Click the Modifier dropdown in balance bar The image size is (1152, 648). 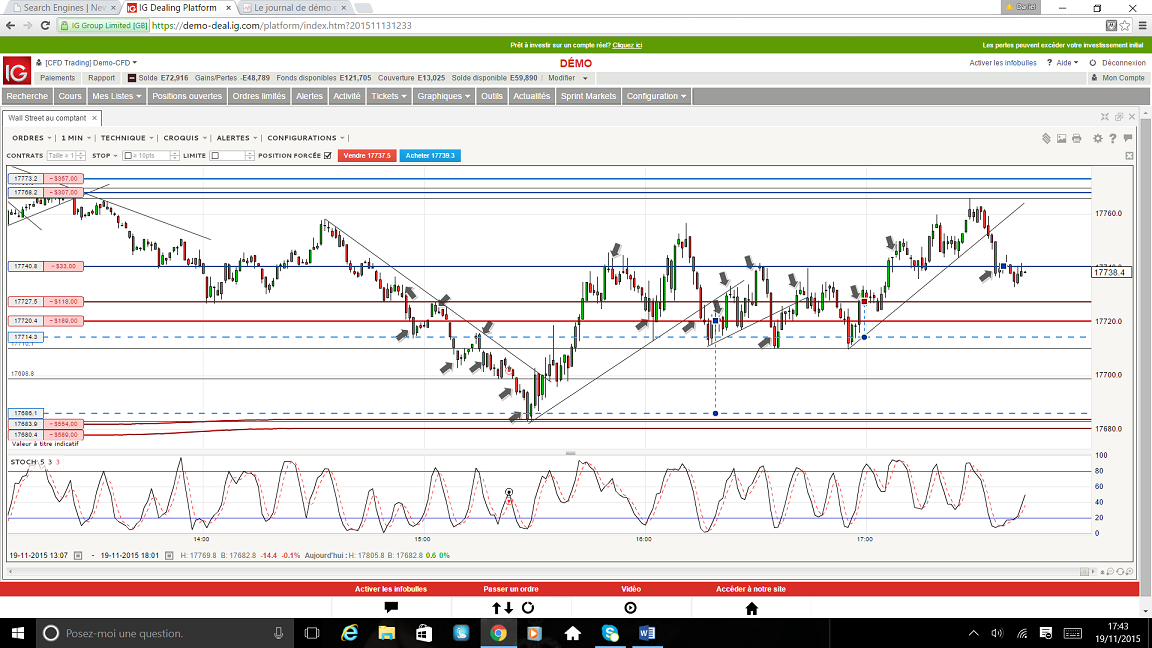click(x=568, y=78)
